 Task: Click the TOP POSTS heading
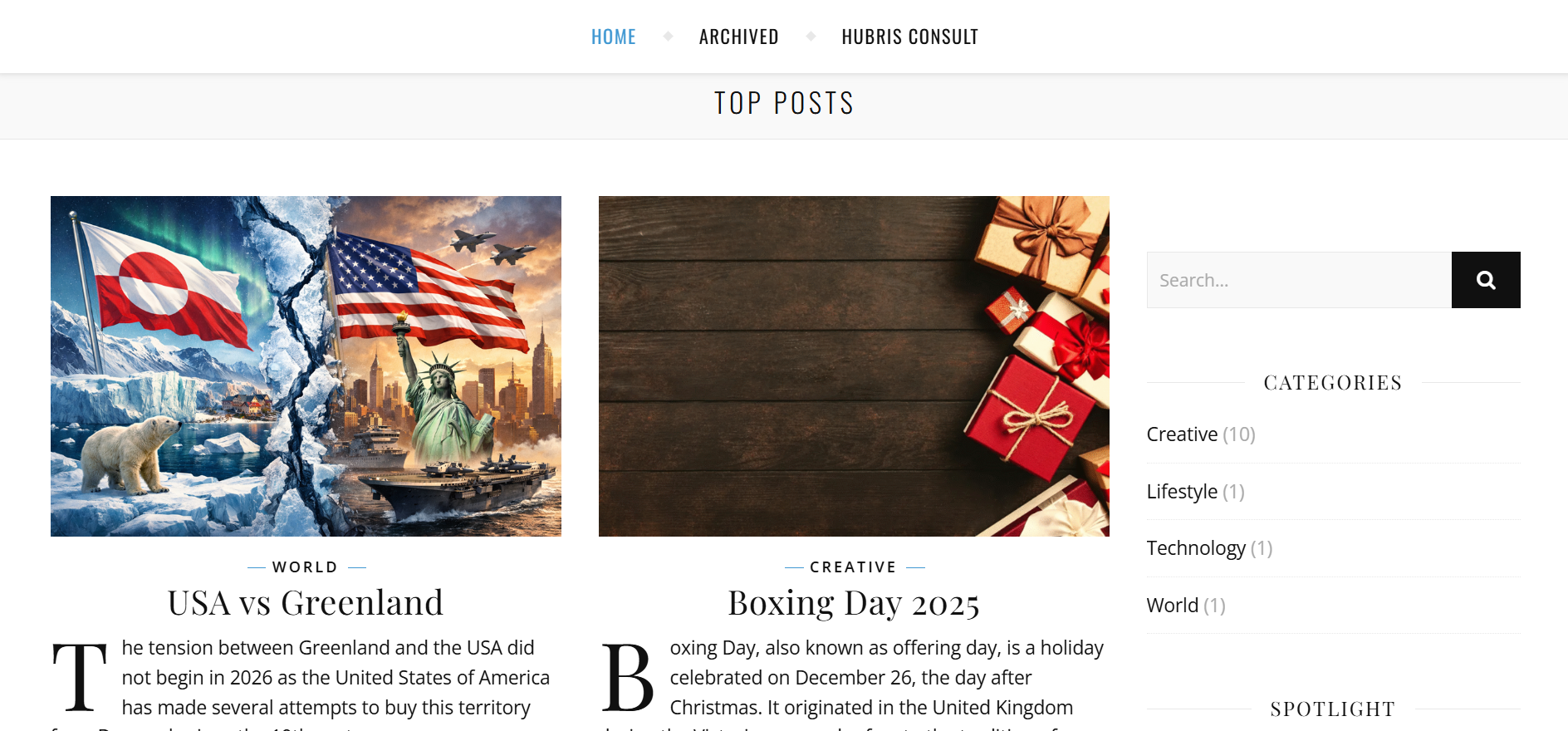click(x=784, y=102)
